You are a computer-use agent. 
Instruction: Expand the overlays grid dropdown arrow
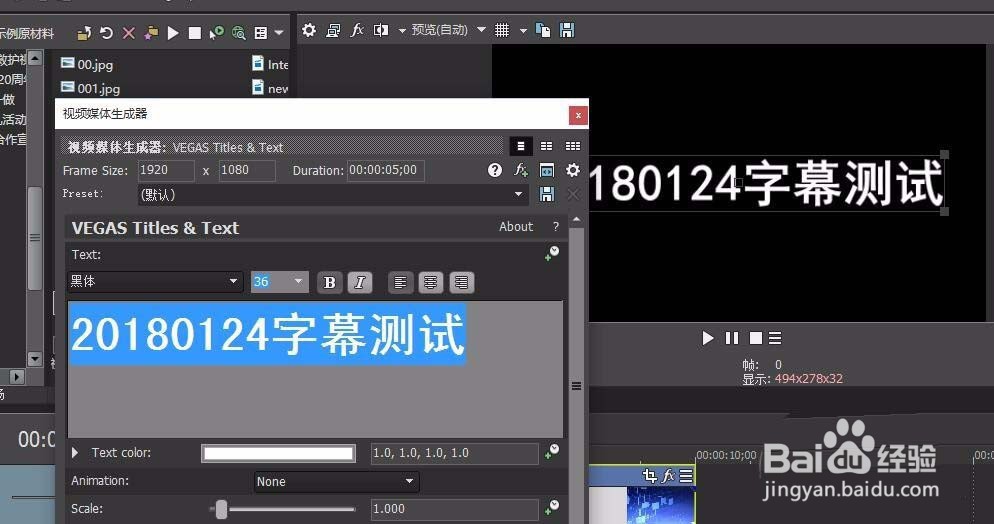click(524, 30)
